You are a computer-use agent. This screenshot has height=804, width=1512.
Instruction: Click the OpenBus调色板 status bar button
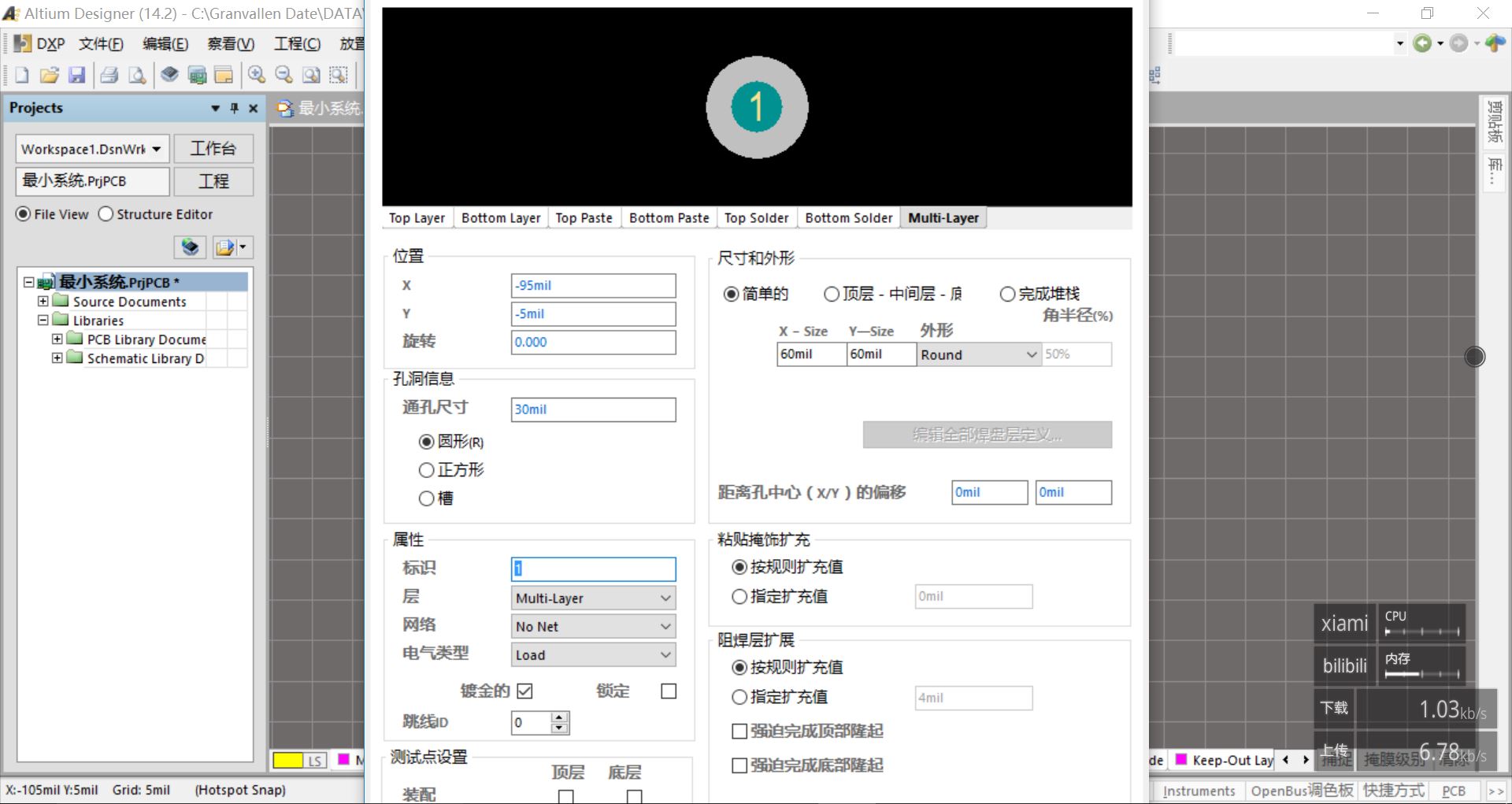[1302, 791]
